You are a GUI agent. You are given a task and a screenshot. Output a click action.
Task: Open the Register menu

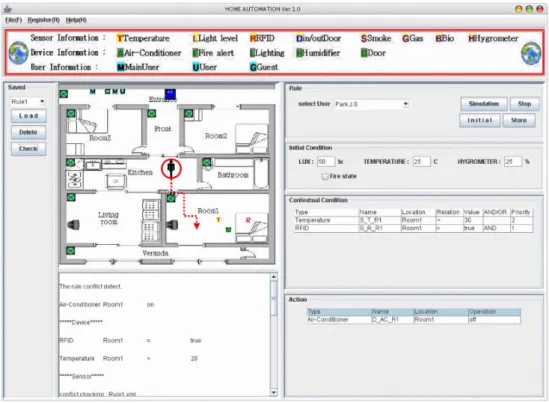pyautogui.click(x=44, y=20)
